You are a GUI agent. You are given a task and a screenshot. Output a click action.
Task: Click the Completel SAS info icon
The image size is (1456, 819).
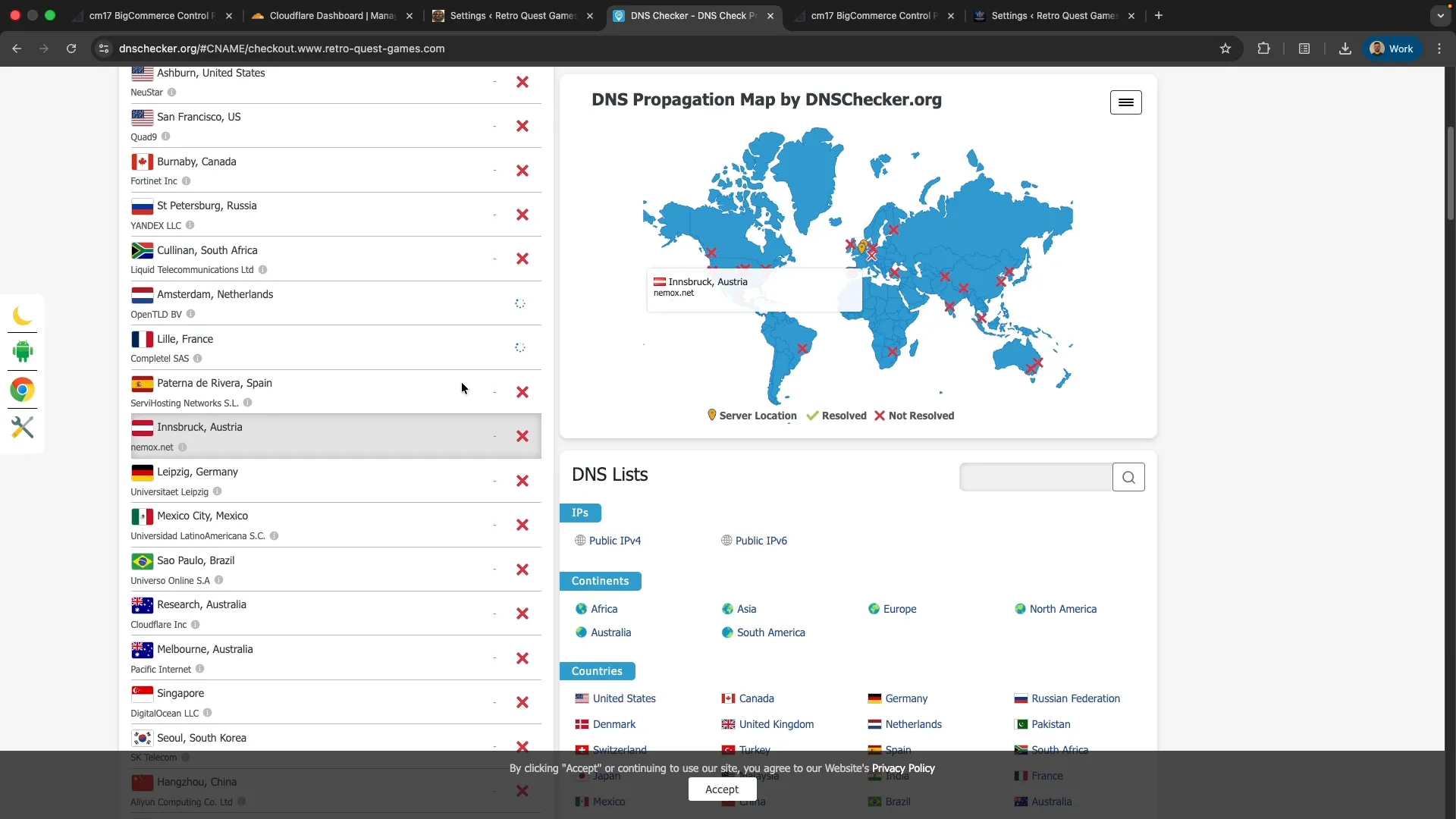click(x=197, y=359)
